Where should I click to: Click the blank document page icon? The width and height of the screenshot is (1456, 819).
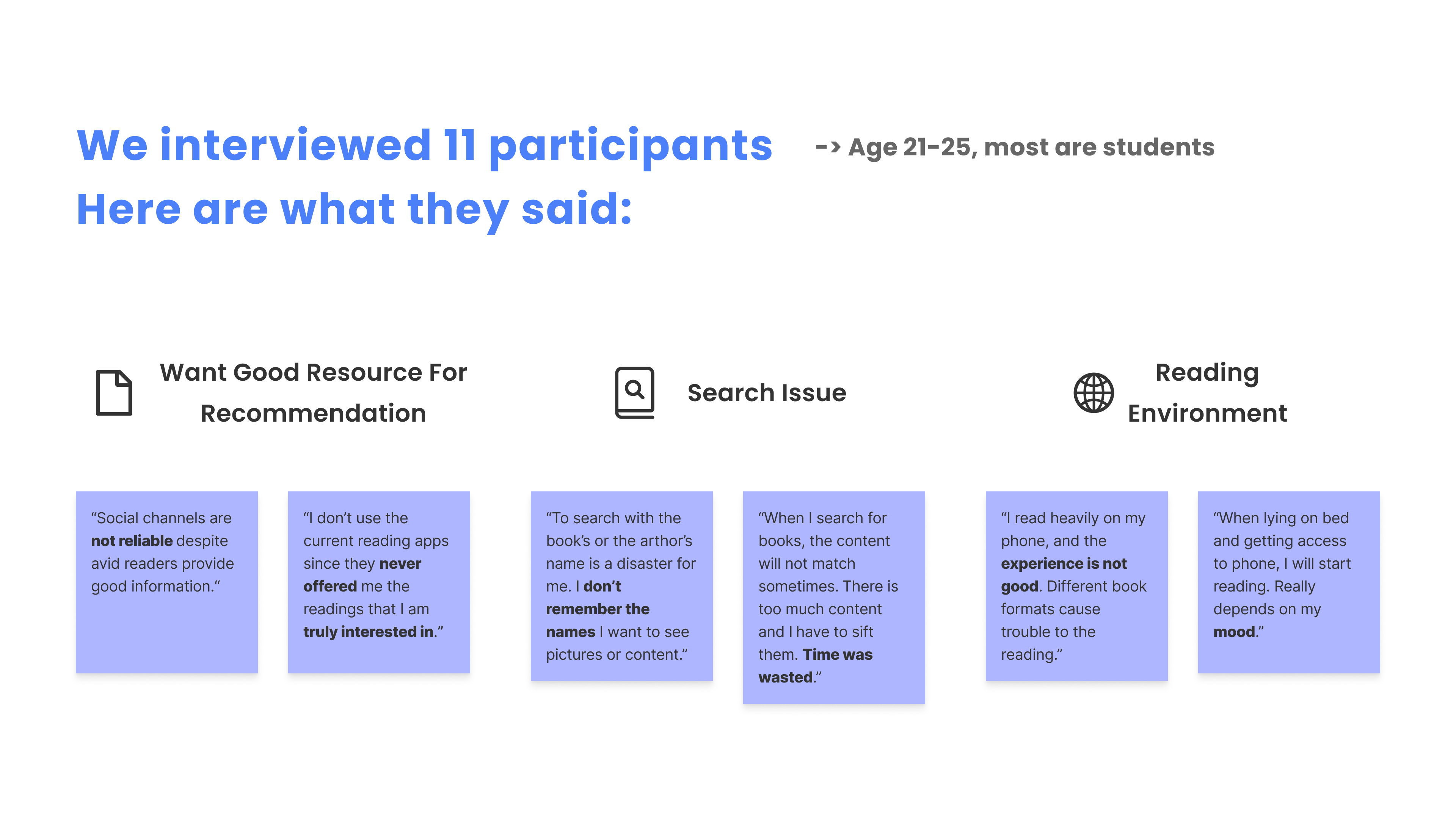click(x=114, y=393)
